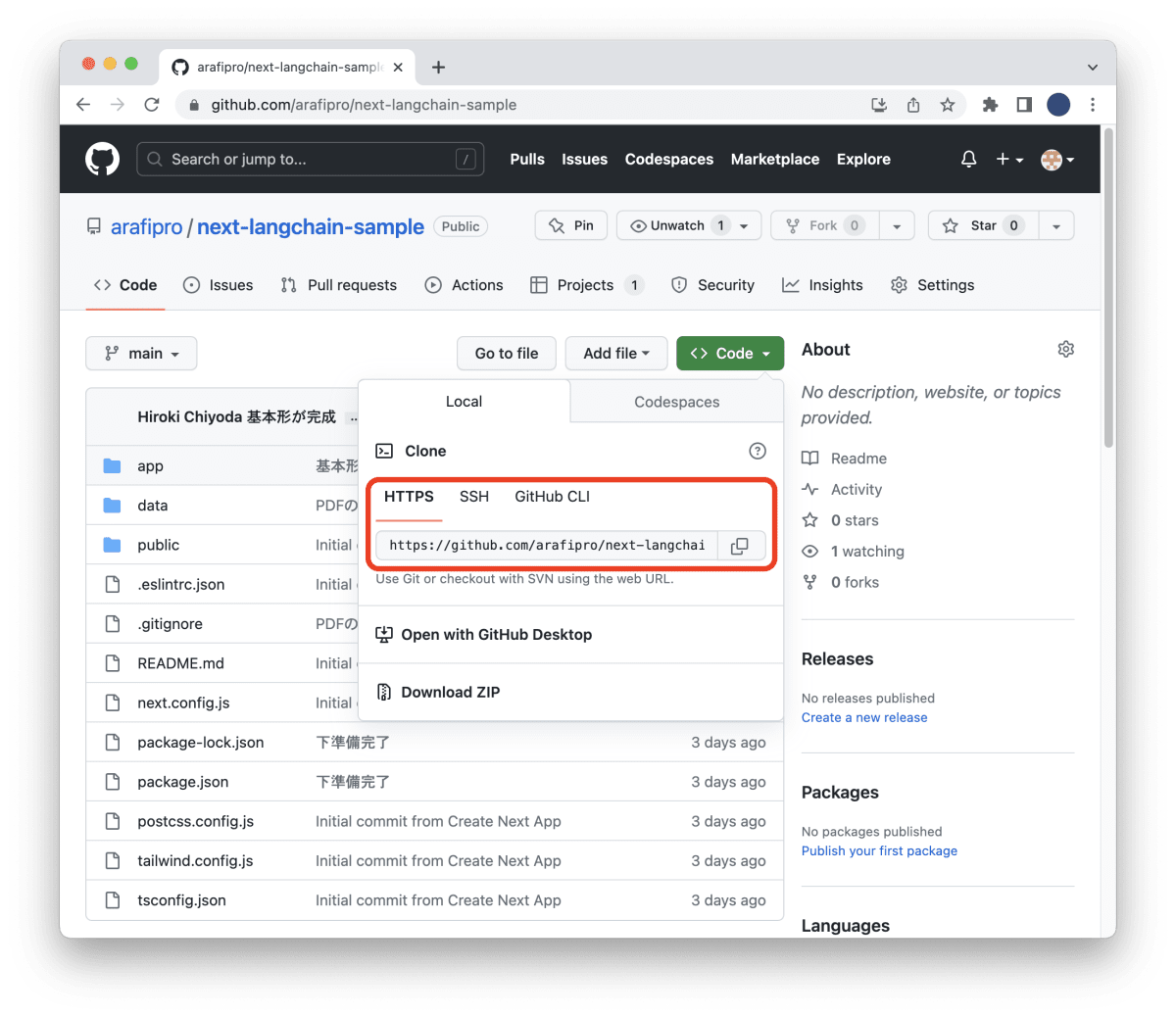Click Publish your first package link
This screenshot has height=1017, width=1176.
(879, 850)
